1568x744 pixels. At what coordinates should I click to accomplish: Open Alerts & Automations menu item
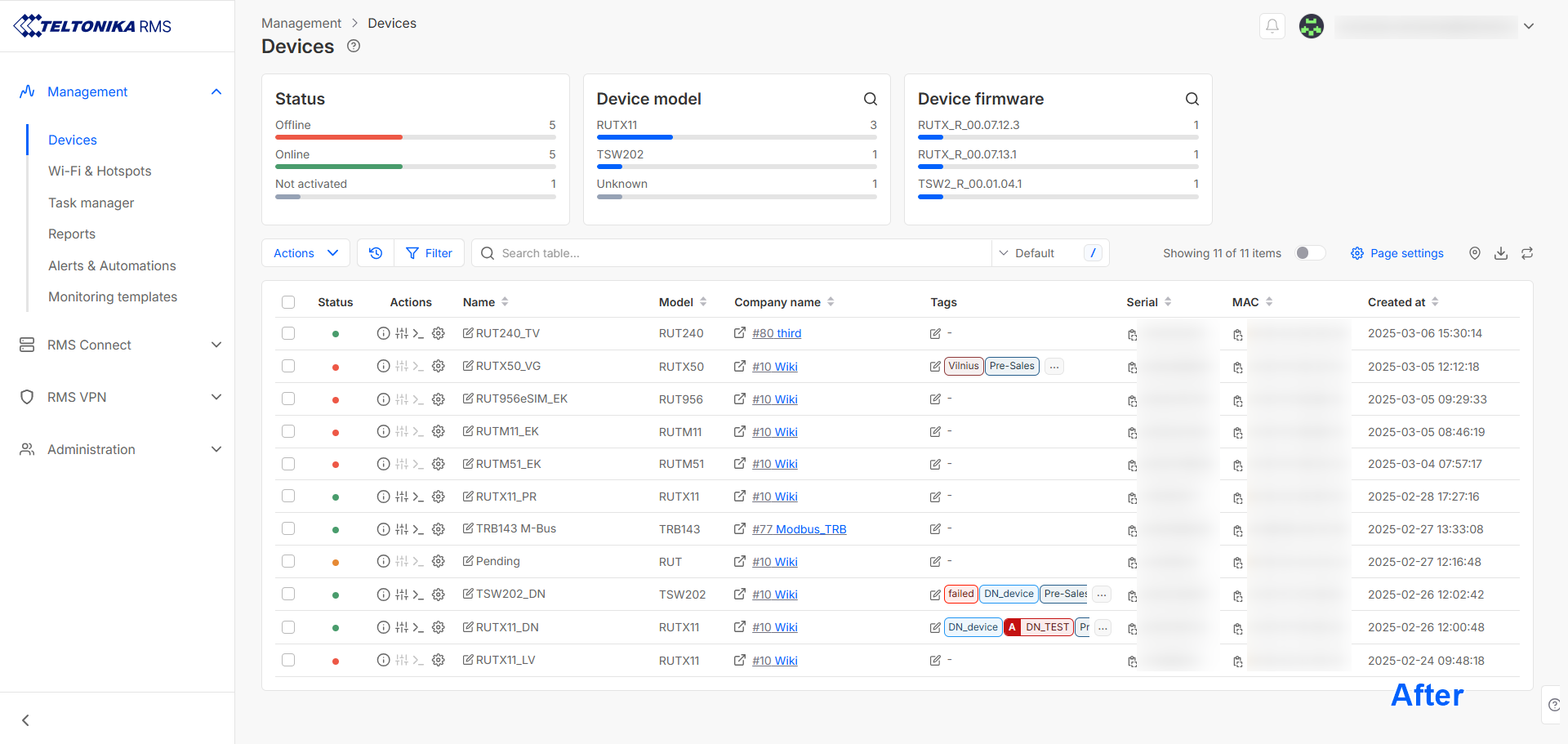(112, 265)
